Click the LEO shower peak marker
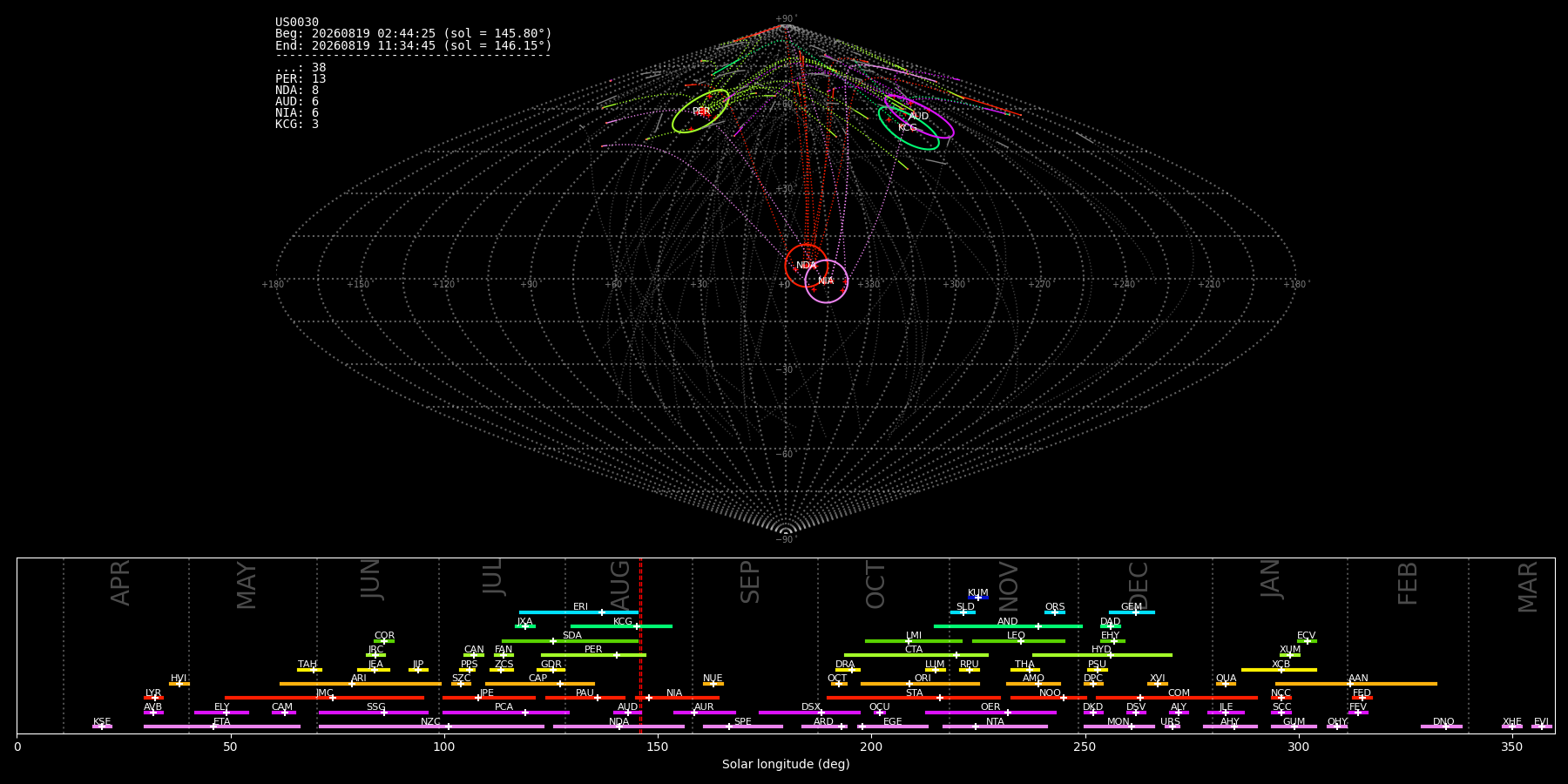This screenshot has width=1568, height=784. point(1021,641)
